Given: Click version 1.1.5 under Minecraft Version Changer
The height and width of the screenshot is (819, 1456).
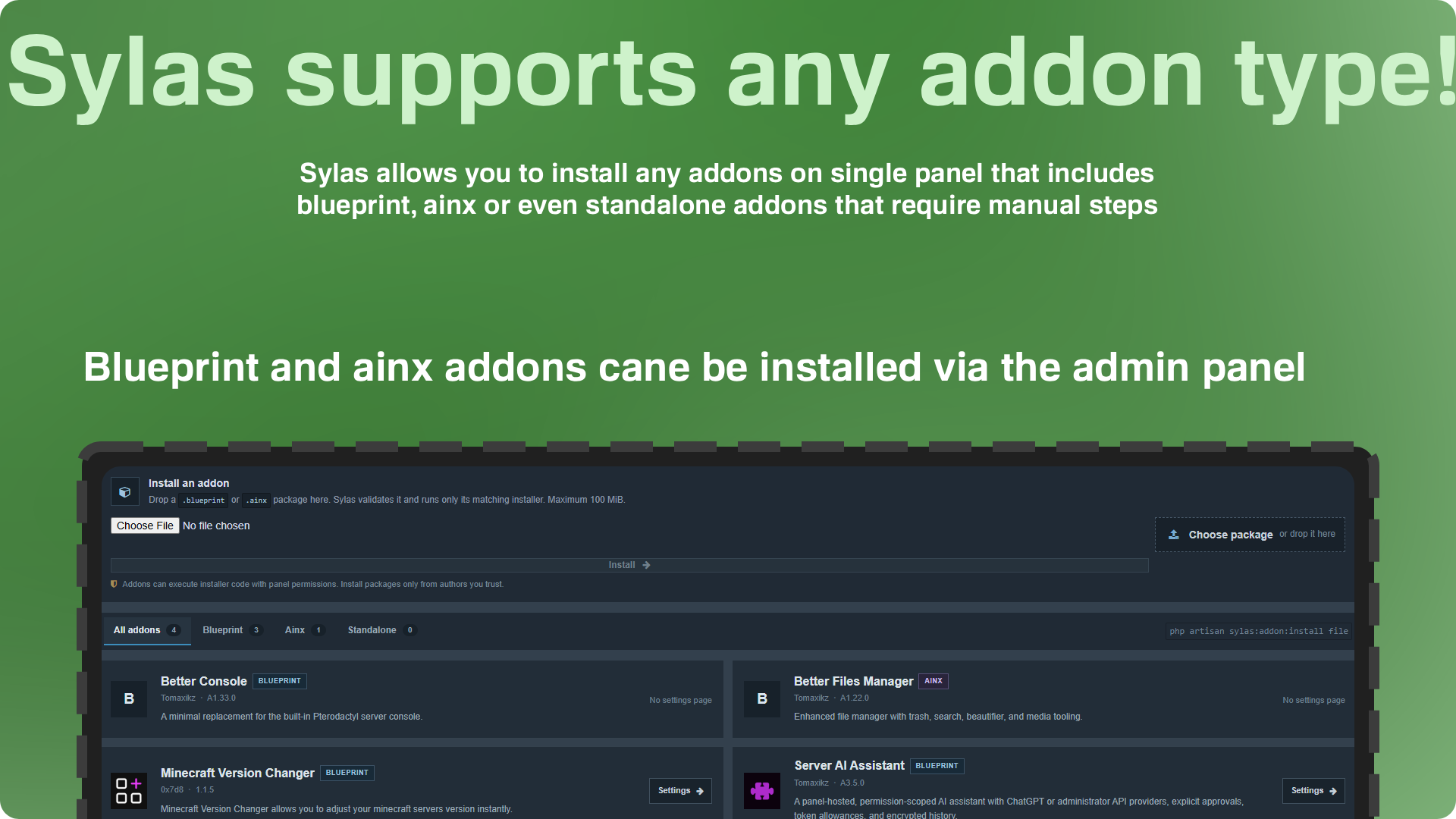Looking at the screenshot, I should pyautogui.click(x=205, y=789).
